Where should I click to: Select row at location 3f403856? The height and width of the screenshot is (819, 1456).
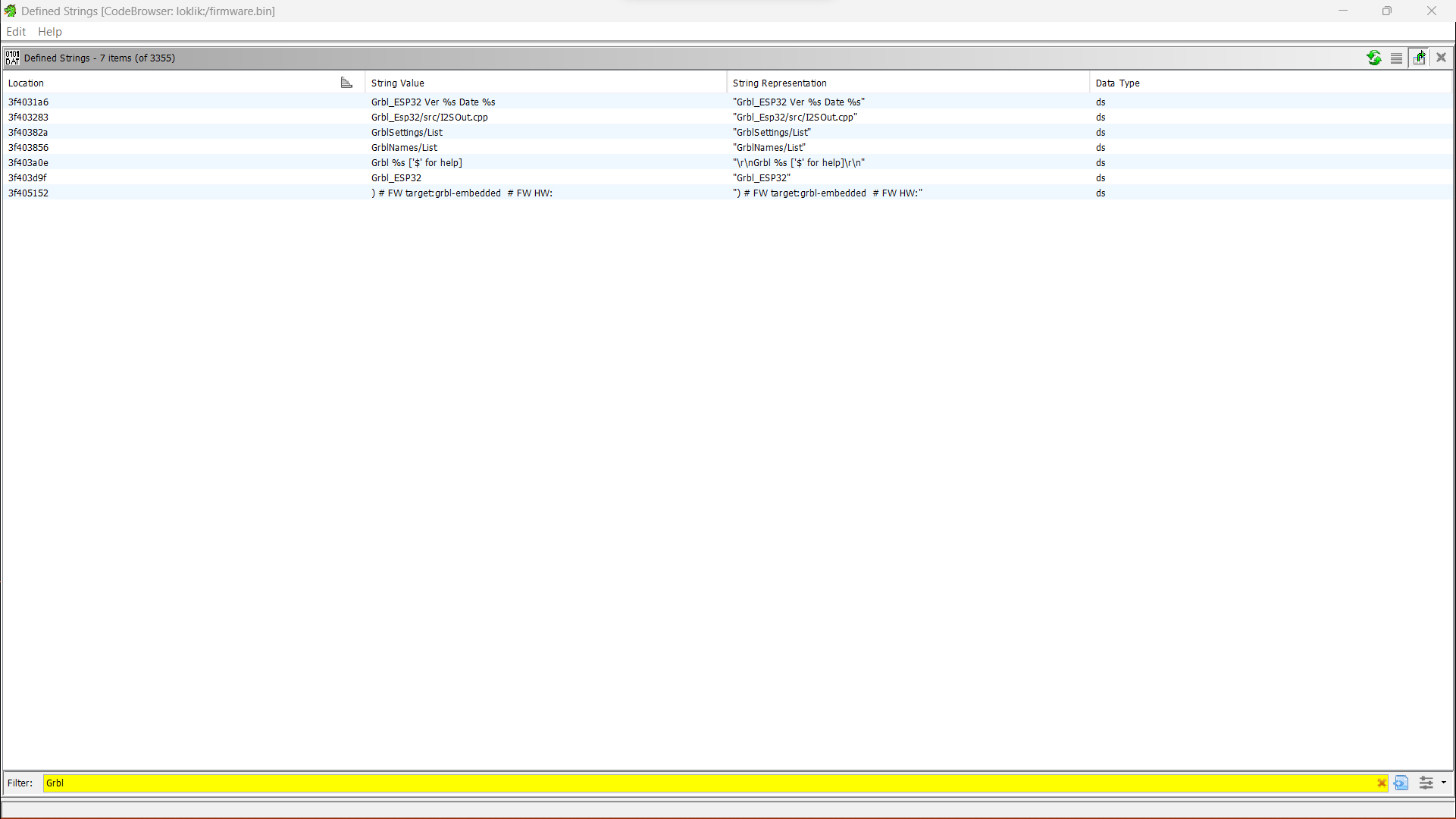pyautogui.click(x=728, y=147)
